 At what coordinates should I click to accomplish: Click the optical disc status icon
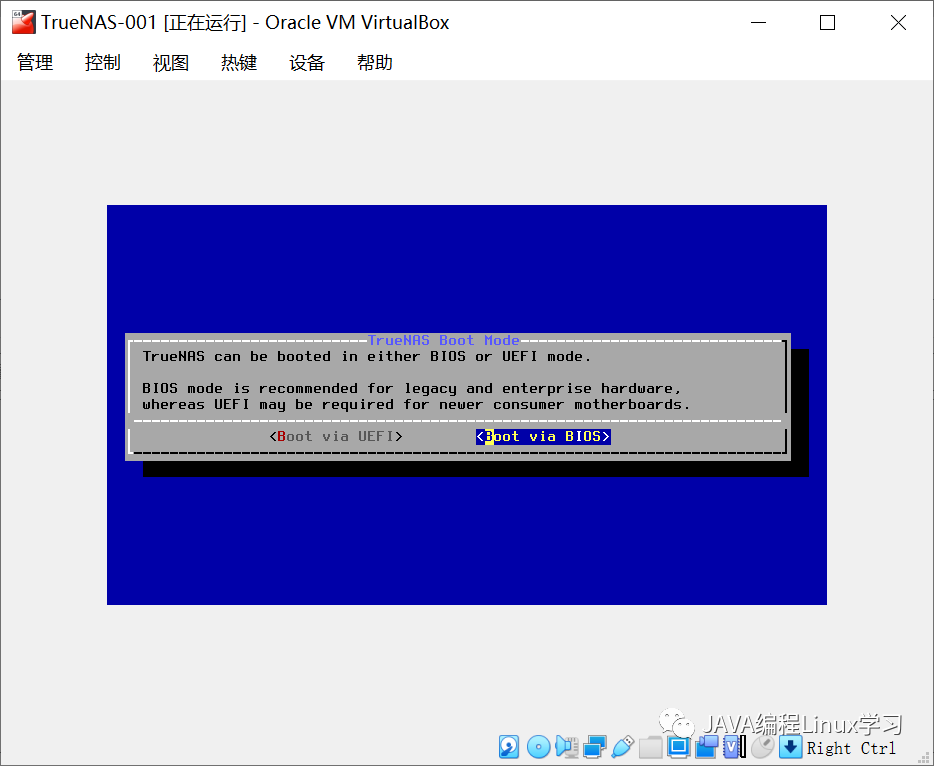click(x=538, y=747)
